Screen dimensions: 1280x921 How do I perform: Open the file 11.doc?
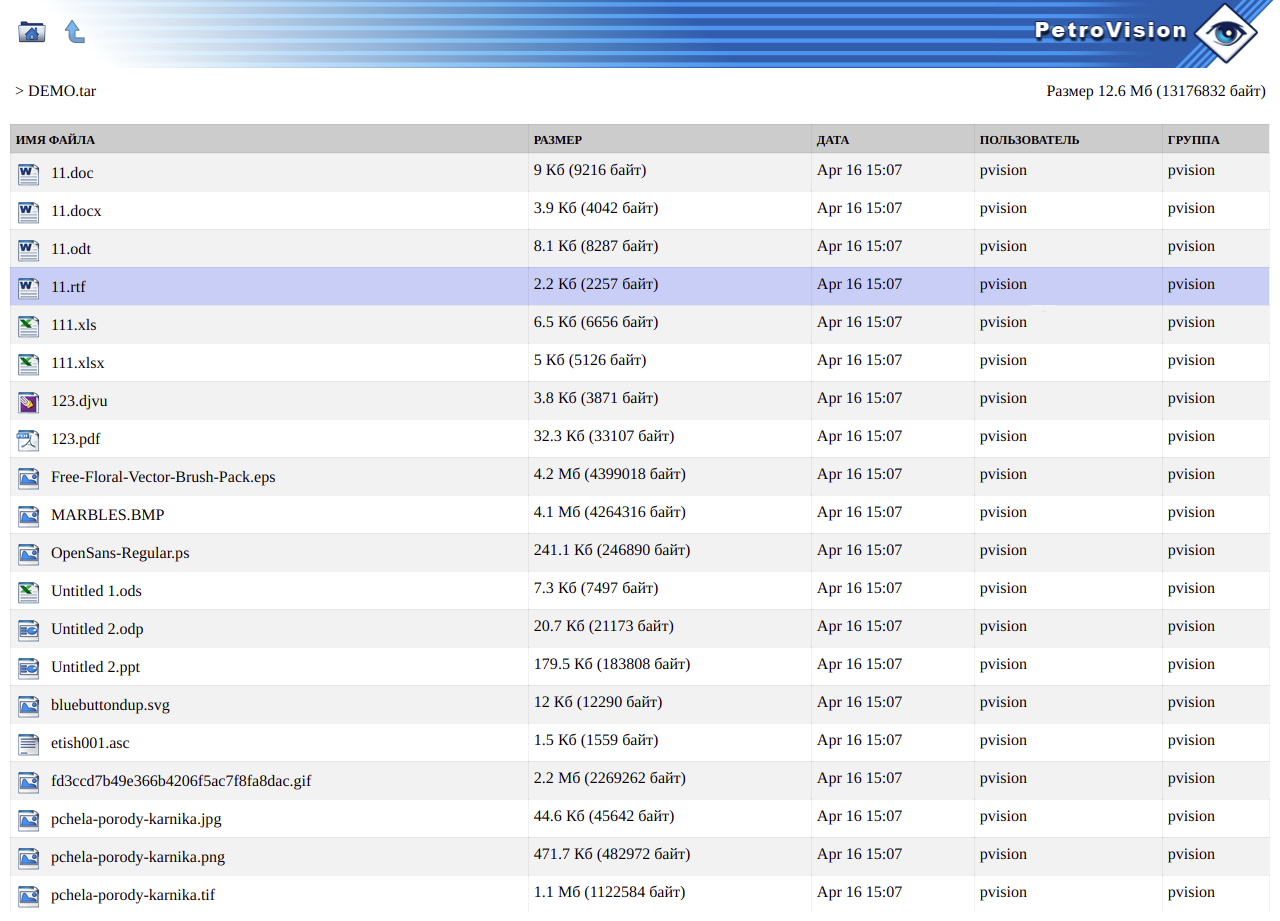click(72, 173)
